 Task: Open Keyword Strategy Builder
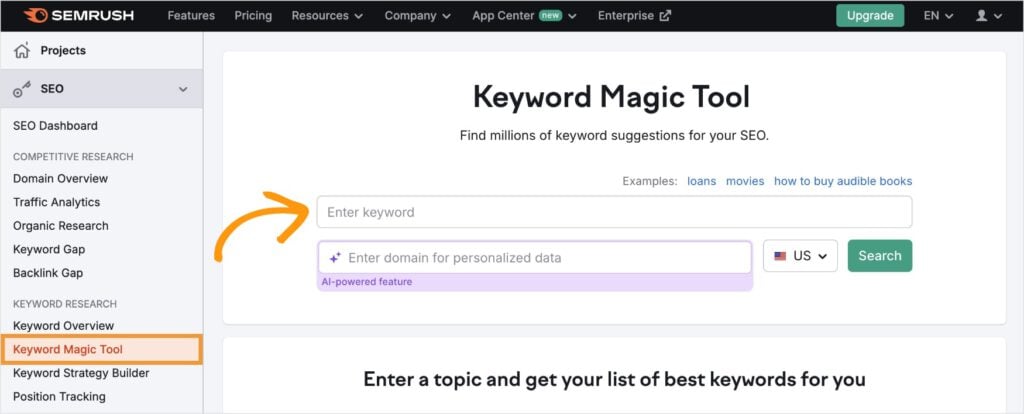point(81,373)
